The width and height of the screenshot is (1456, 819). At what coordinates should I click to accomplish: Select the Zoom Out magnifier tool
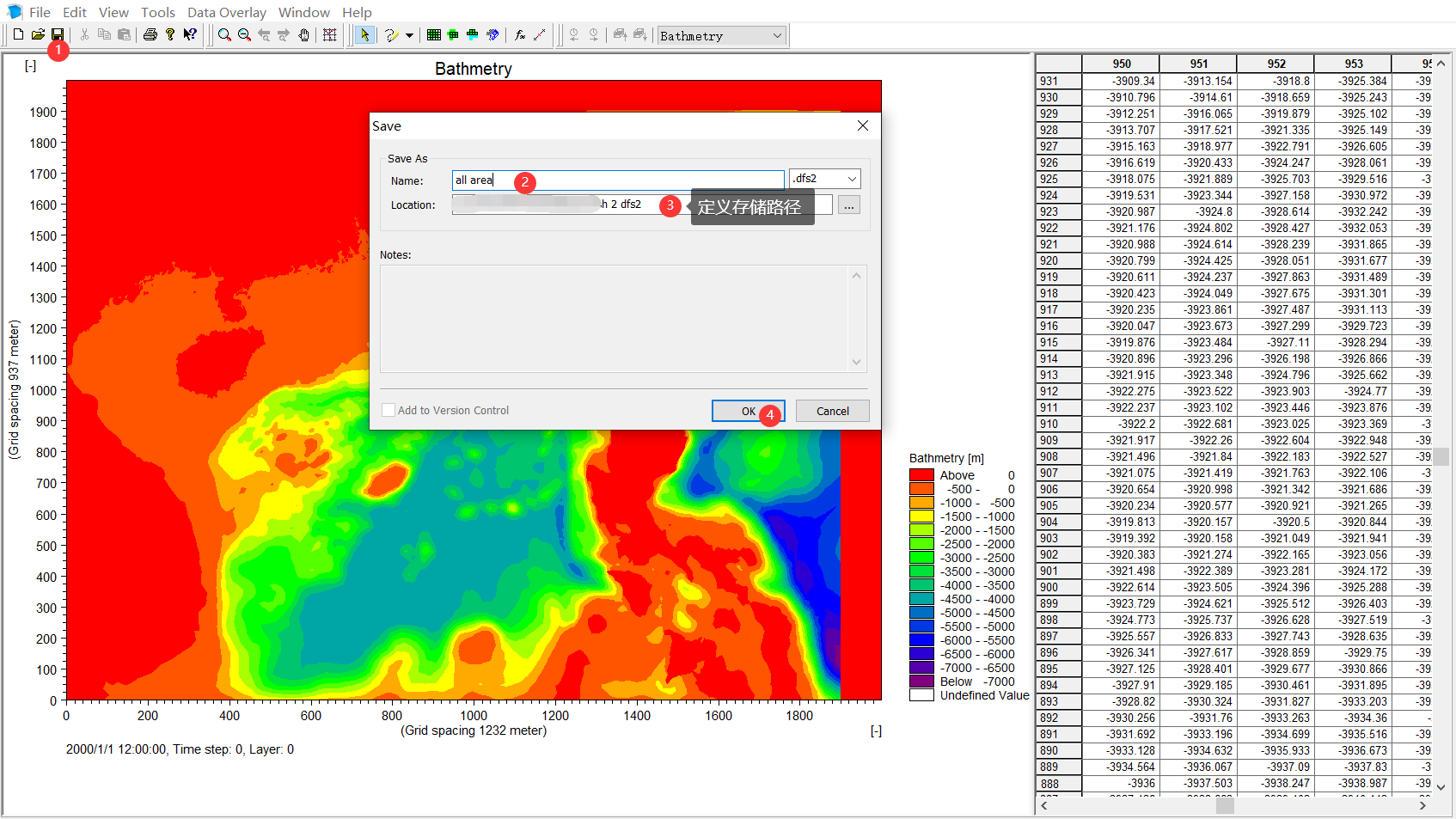pyautogui.click(x=244, y=34)
